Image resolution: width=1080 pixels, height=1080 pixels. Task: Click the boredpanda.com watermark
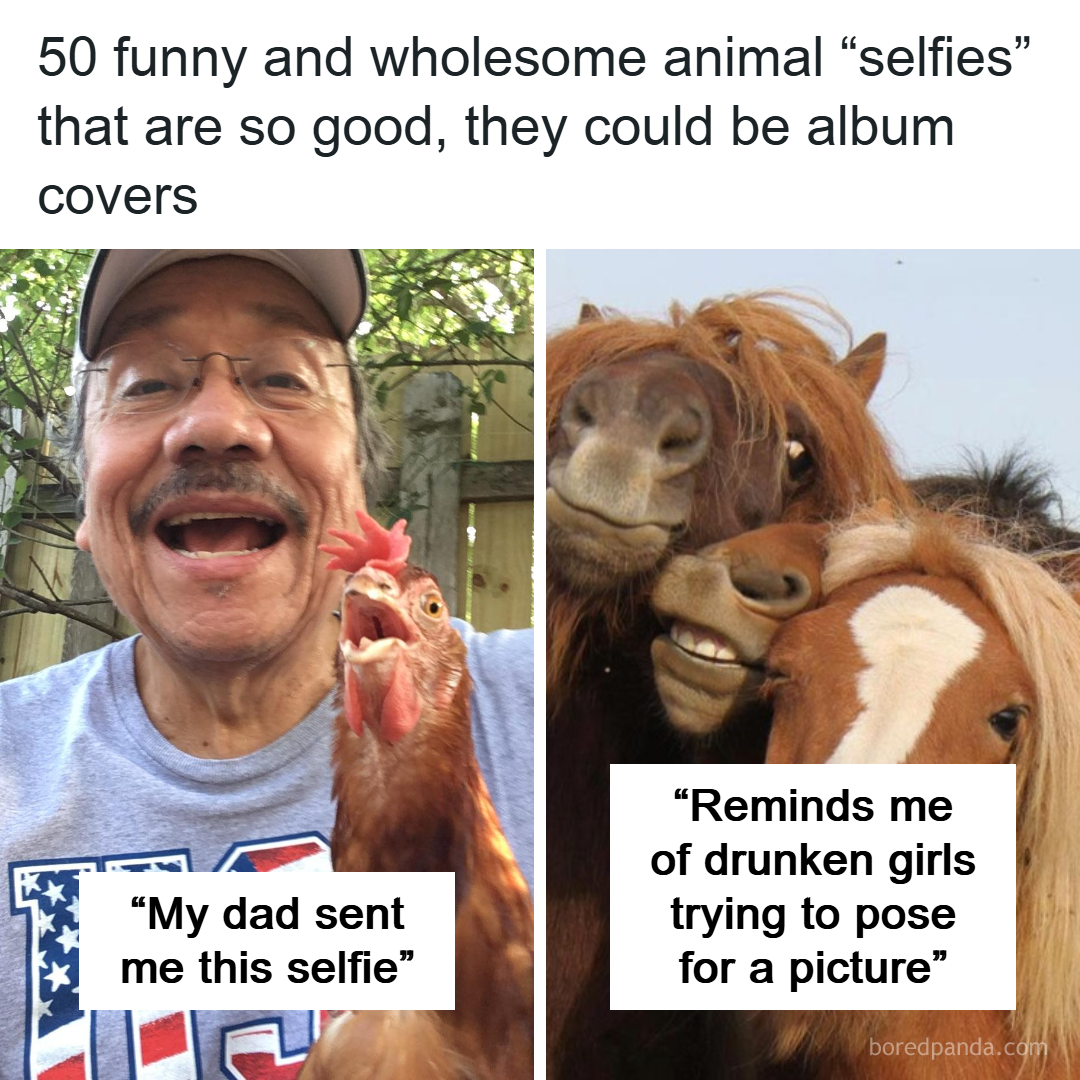click(957, 1048)
